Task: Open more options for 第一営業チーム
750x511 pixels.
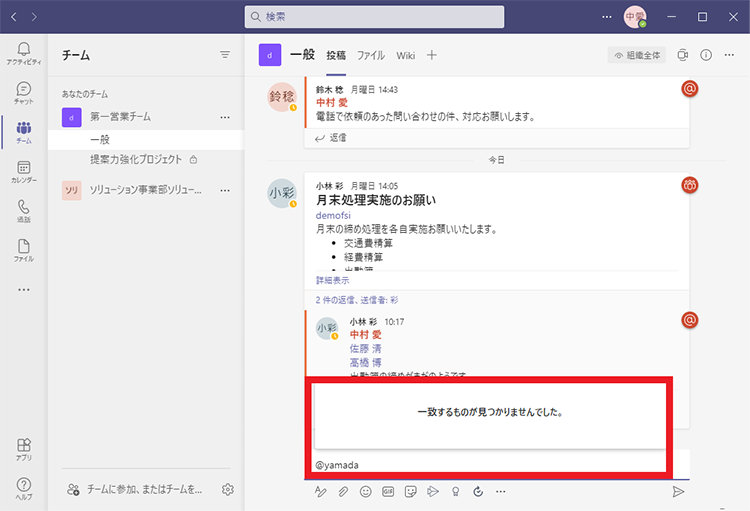Action: click(x=225, y=117)
